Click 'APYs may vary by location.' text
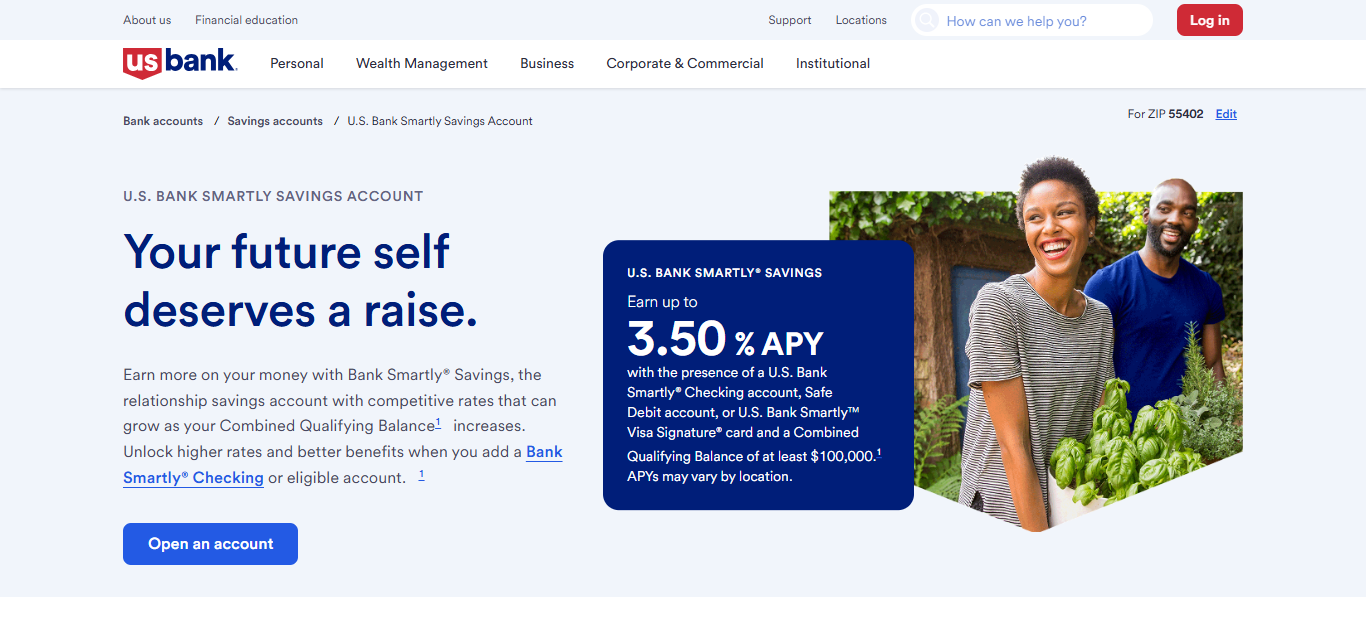Screen dimensions: 1366x641 (709, 477)
